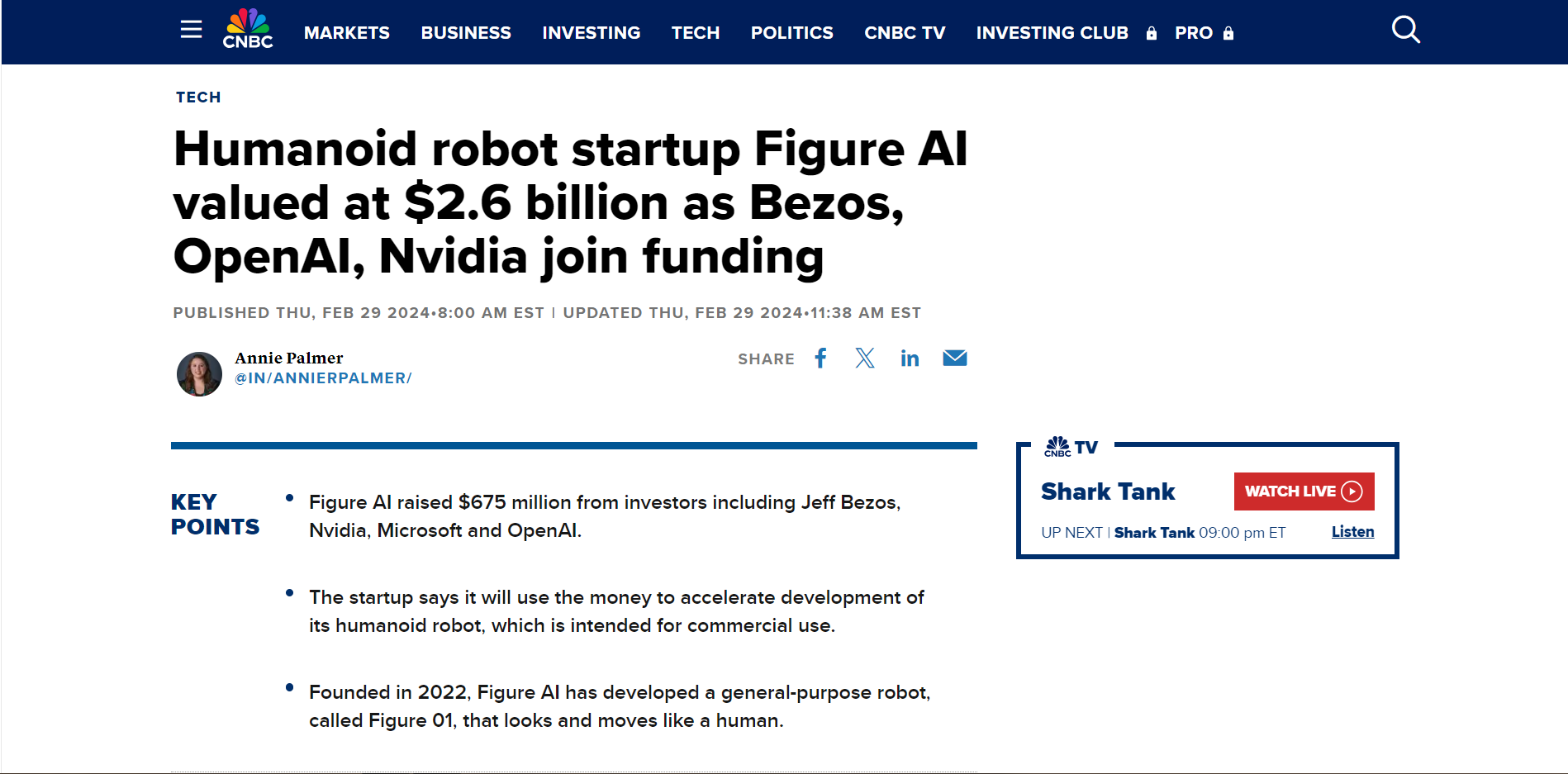Click the CNBC peacock logo
The width and height of the screenshot is (1568, 774).
point(248,30)
